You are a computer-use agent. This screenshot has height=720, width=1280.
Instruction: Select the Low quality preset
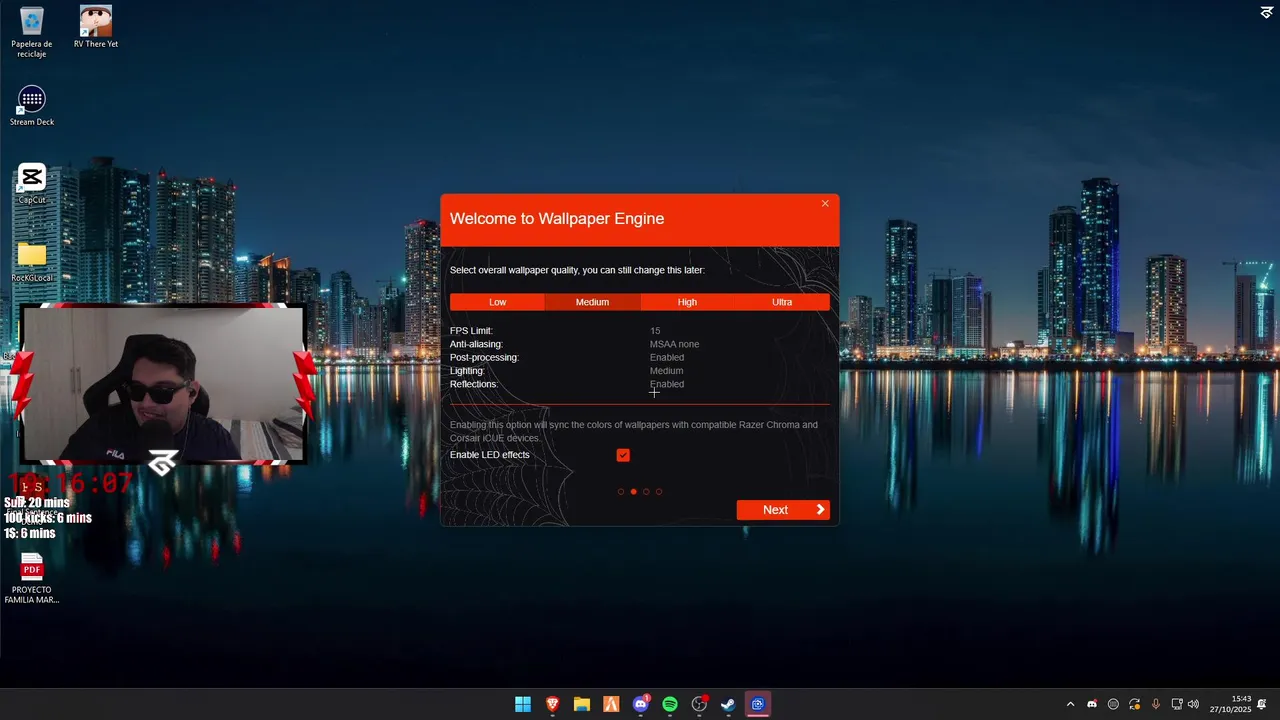point(497,302)
